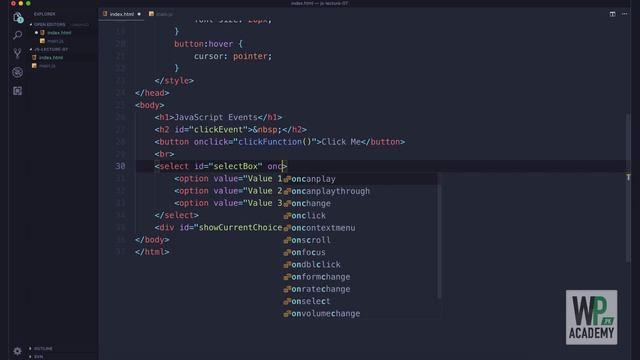Open main.js in the project folder
This screenshot has height=360, width=640.
point(47,66)
